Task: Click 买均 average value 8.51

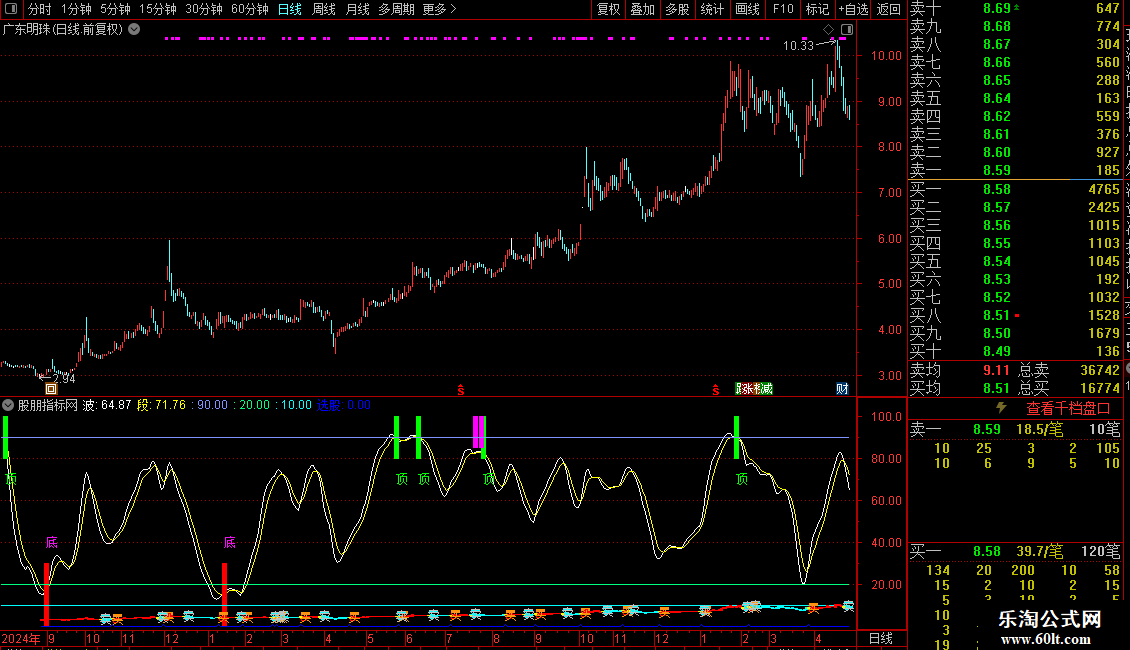Action: pos(997,388)
